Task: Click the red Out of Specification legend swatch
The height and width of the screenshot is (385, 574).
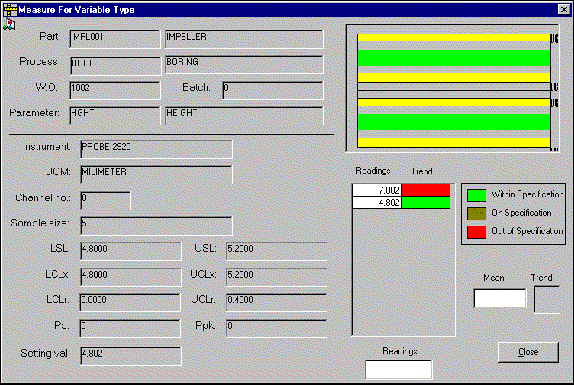Action: pyautogui.click(x=477, y=232)
